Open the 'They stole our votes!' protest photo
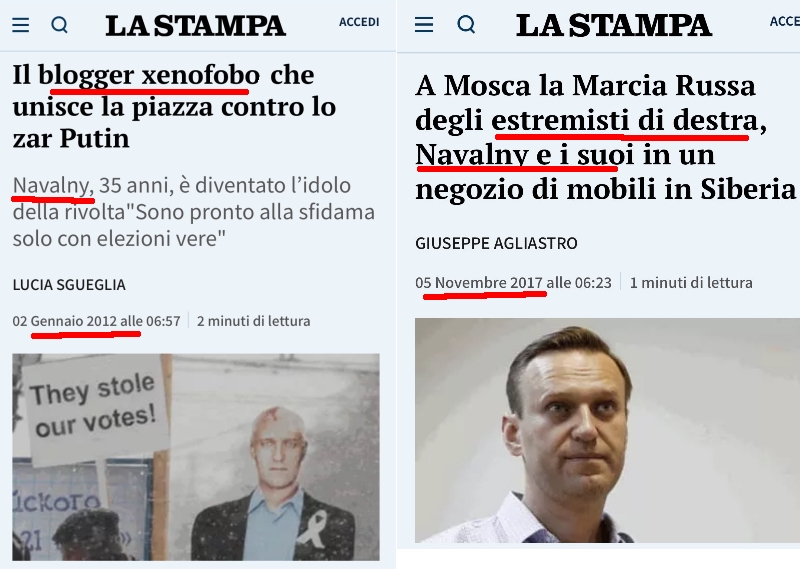The image size is (800, 572). coord(196,457)
